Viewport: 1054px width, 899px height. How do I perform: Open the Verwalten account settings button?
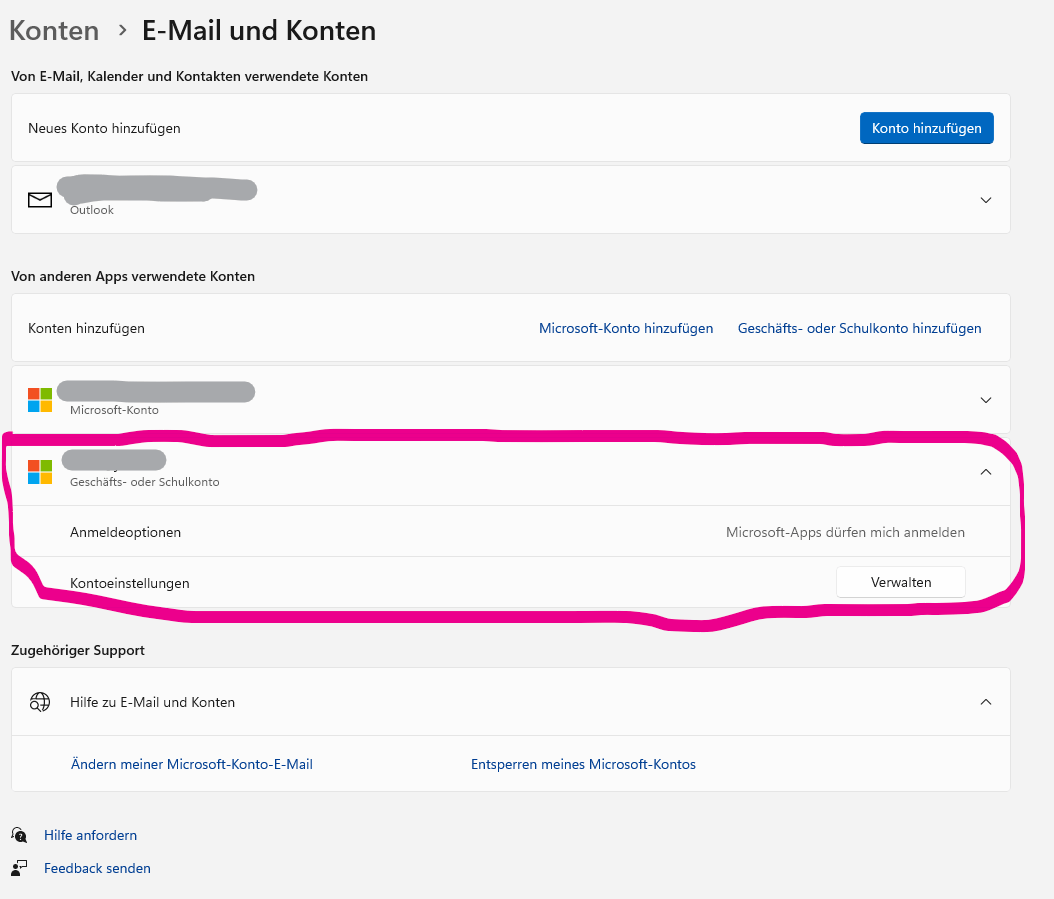click(901, 582)
